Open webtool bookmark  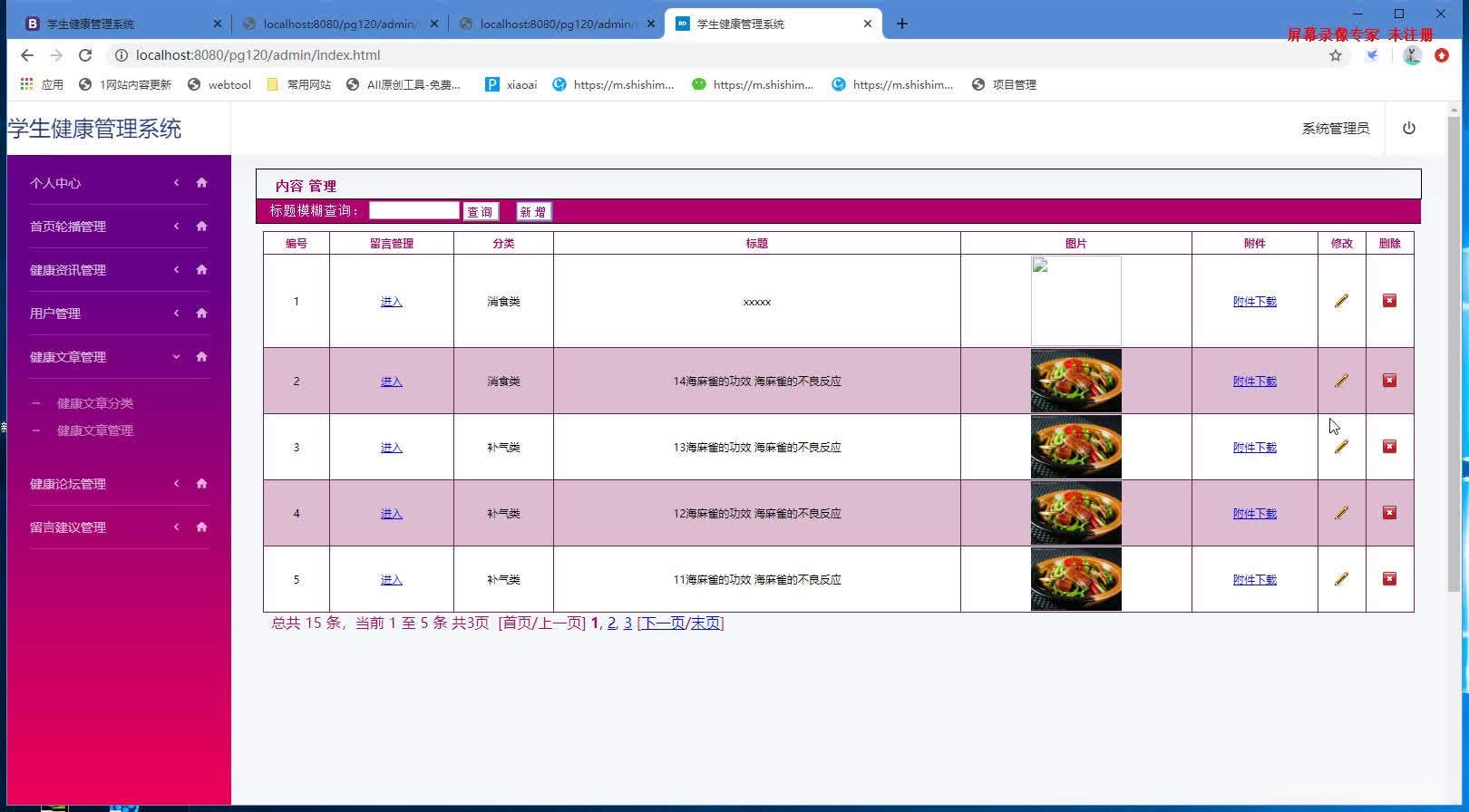tap(219, 84)
